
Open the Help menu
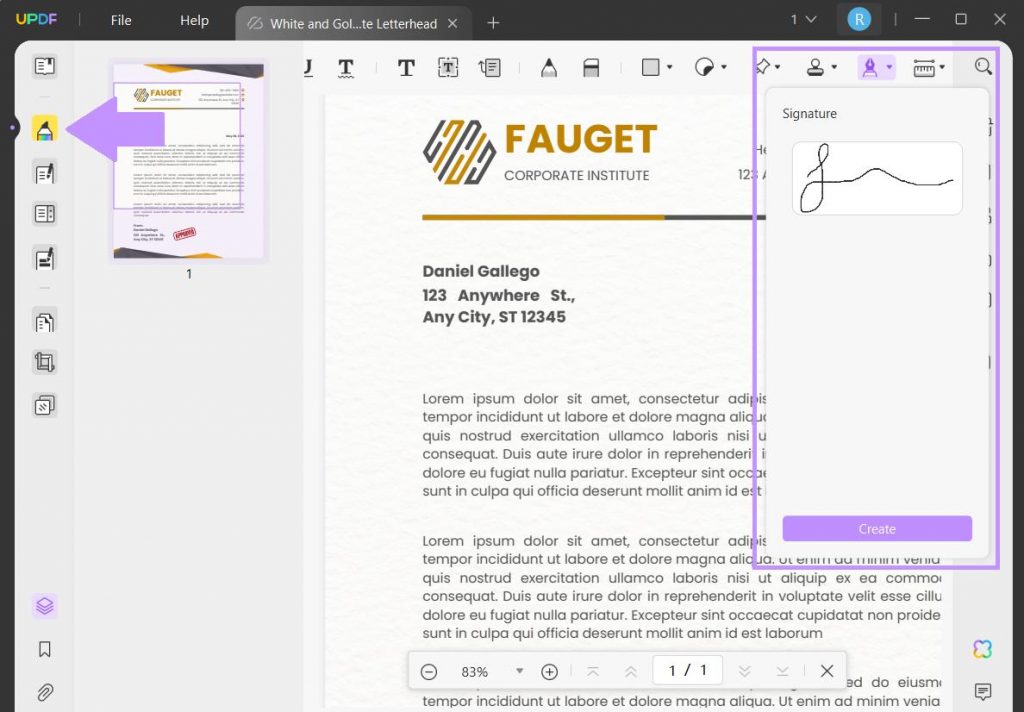[194, 19]
